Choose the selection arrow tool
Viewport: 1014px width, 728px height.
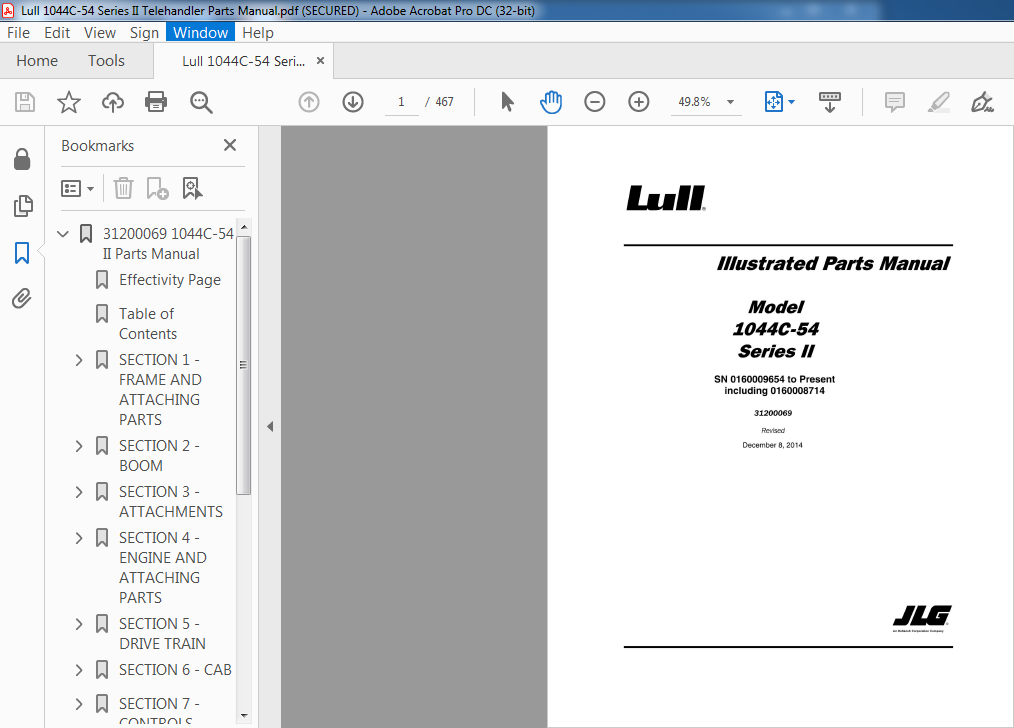click(x=507, y=102)
